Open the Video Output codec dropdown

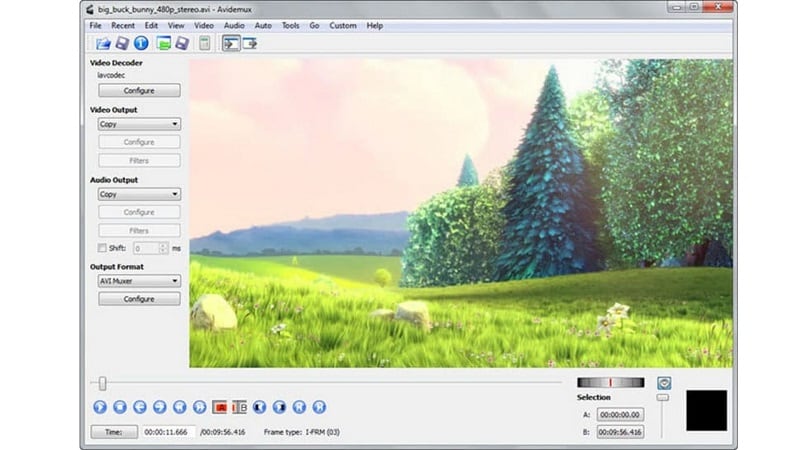pos(139,124)
